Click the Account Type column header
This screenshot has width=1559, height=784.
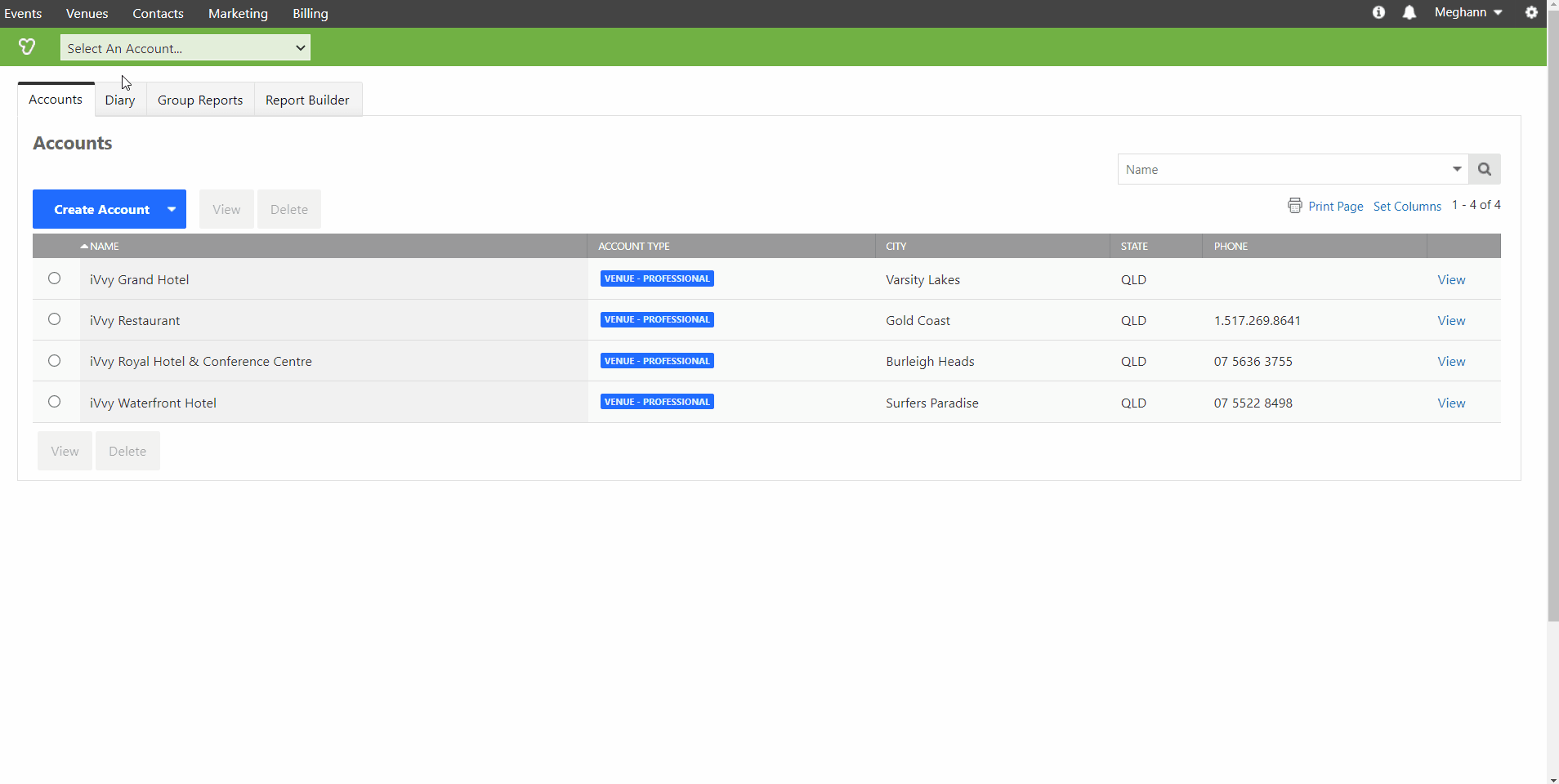pyautogui.click(x=634, y=246)
